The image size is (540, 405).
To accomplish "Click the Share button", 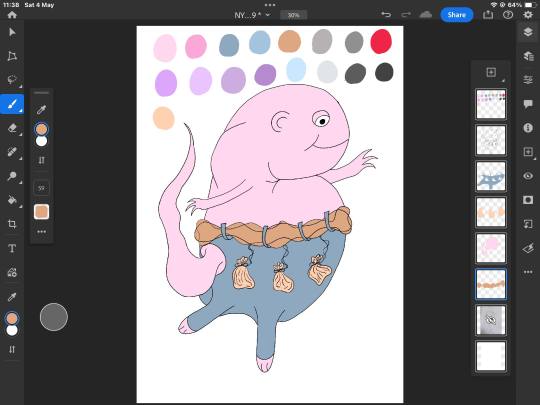I will [x=456, y=15].
